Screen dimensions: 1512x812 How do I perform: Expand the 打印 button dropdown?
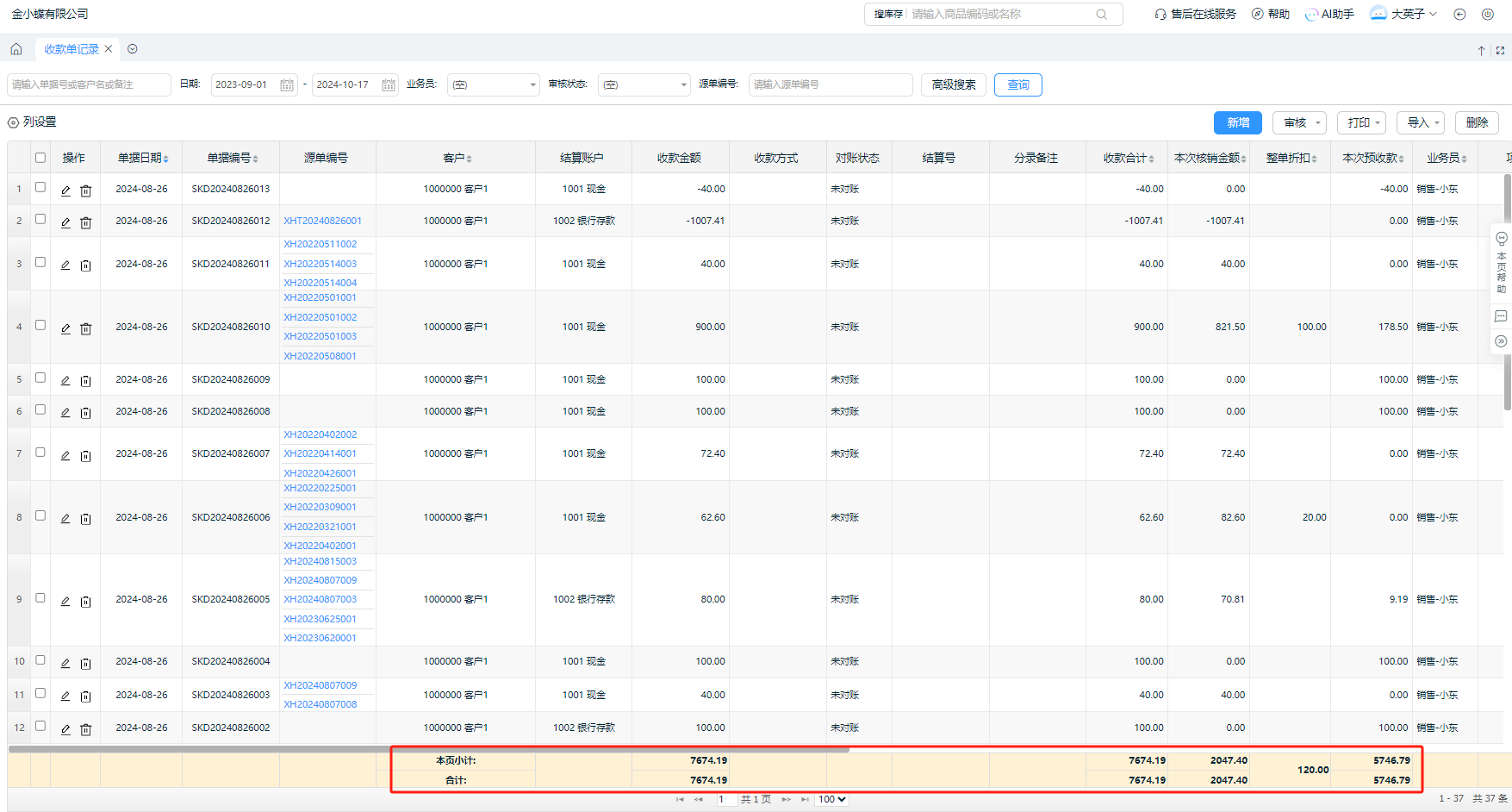click(x=1378, y=123)
